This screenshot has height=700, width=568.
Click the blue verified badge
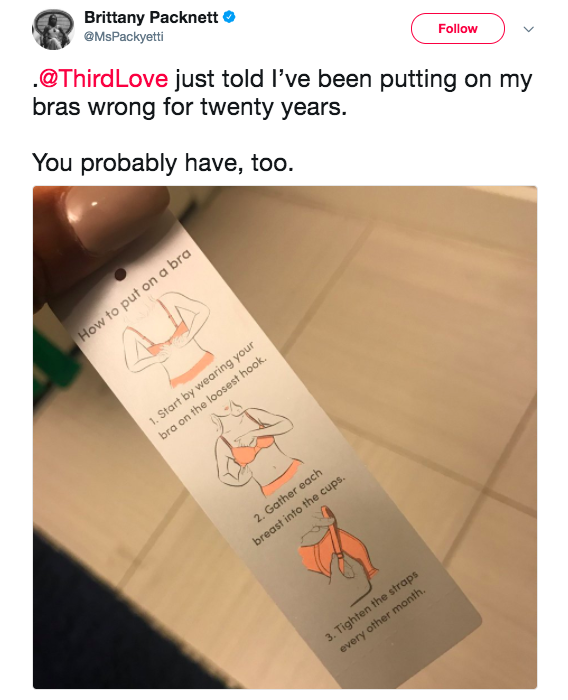pos(229,17)
